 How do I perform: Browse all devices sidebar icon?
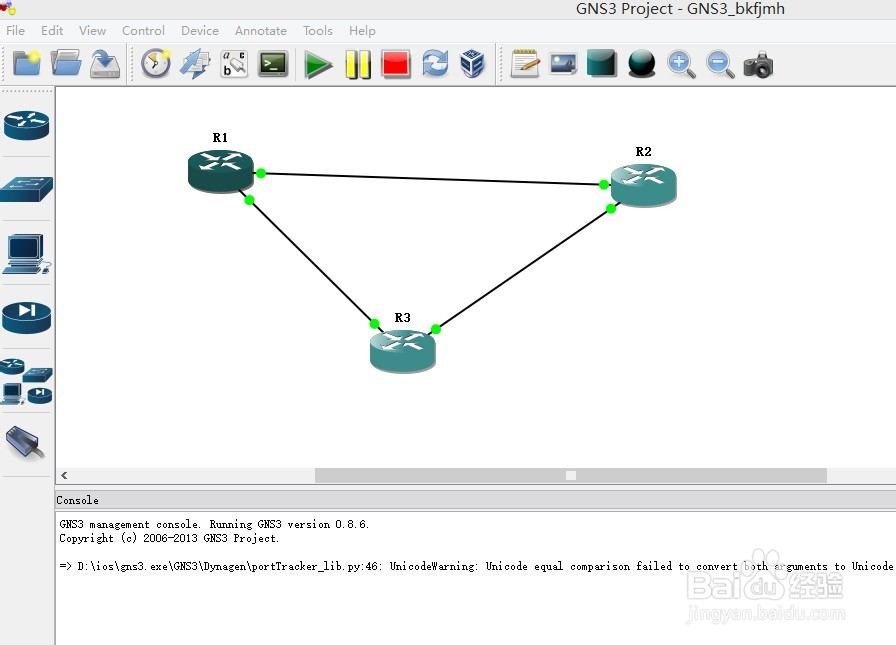tap(26, 382)
